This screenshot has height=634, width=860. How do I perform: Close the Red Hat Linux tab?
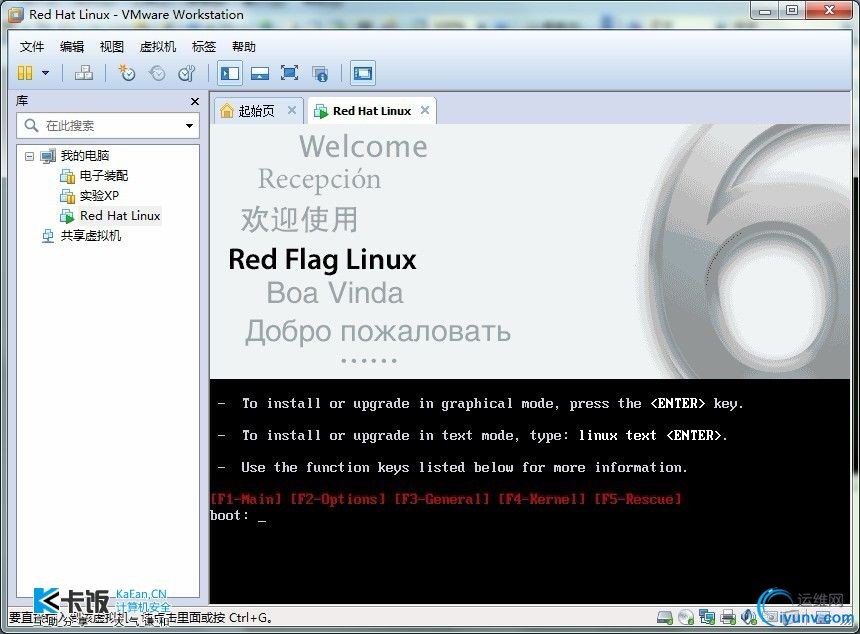point(425,110)
